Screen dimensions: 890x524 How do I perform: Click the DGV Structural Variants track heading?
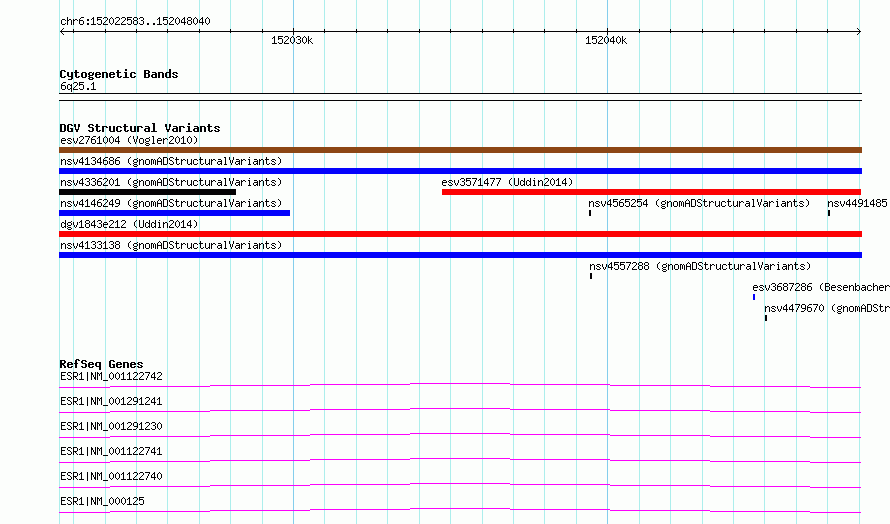coord(140,128)
